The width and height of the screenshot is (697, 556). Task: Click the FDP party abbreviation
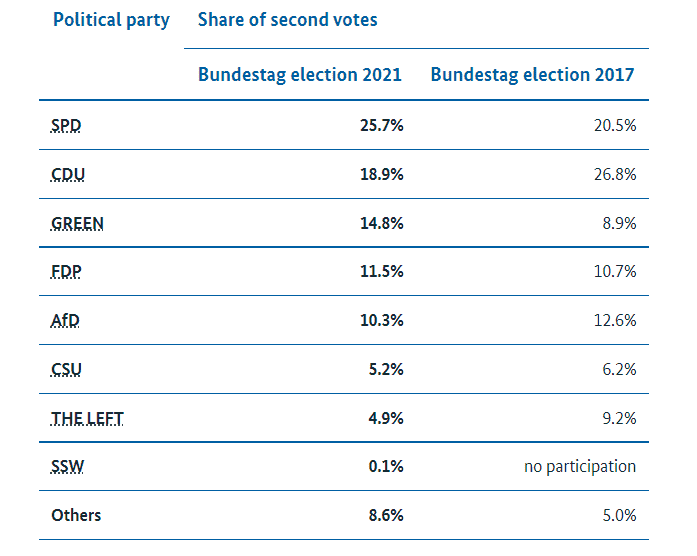(66, 272)
